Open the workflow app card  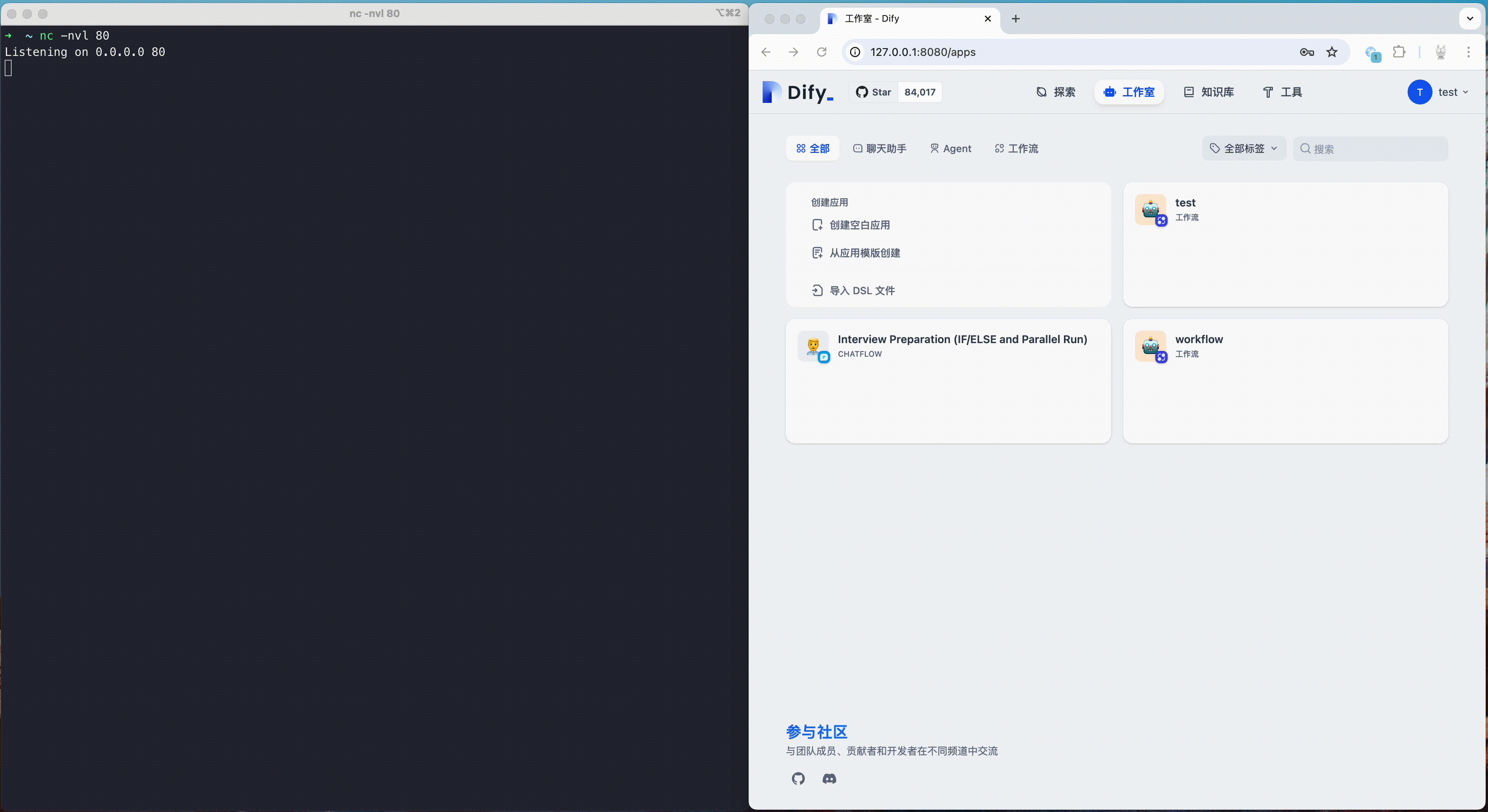pos(1285,381)
